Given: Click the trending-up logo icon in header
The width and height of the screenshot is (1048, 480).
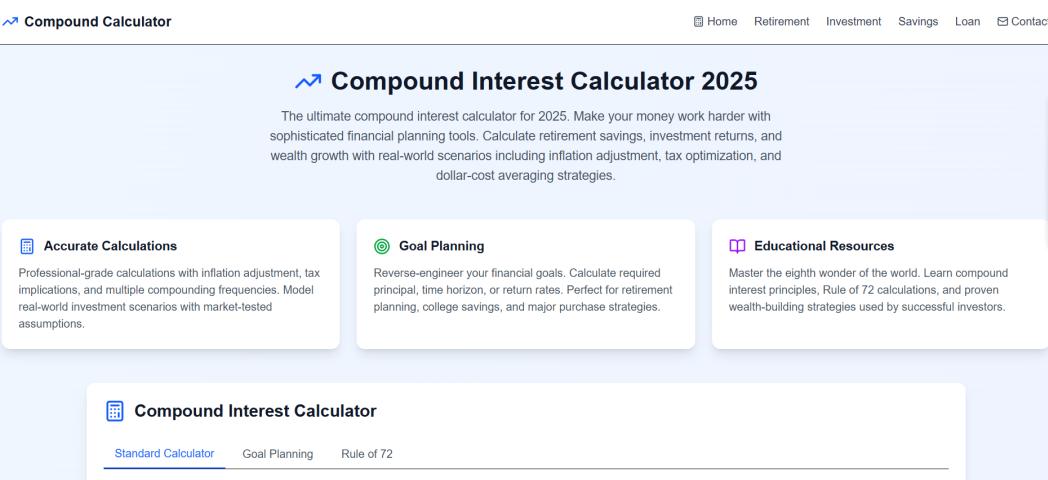Looking at the screenshot, I should click(10, 22).
